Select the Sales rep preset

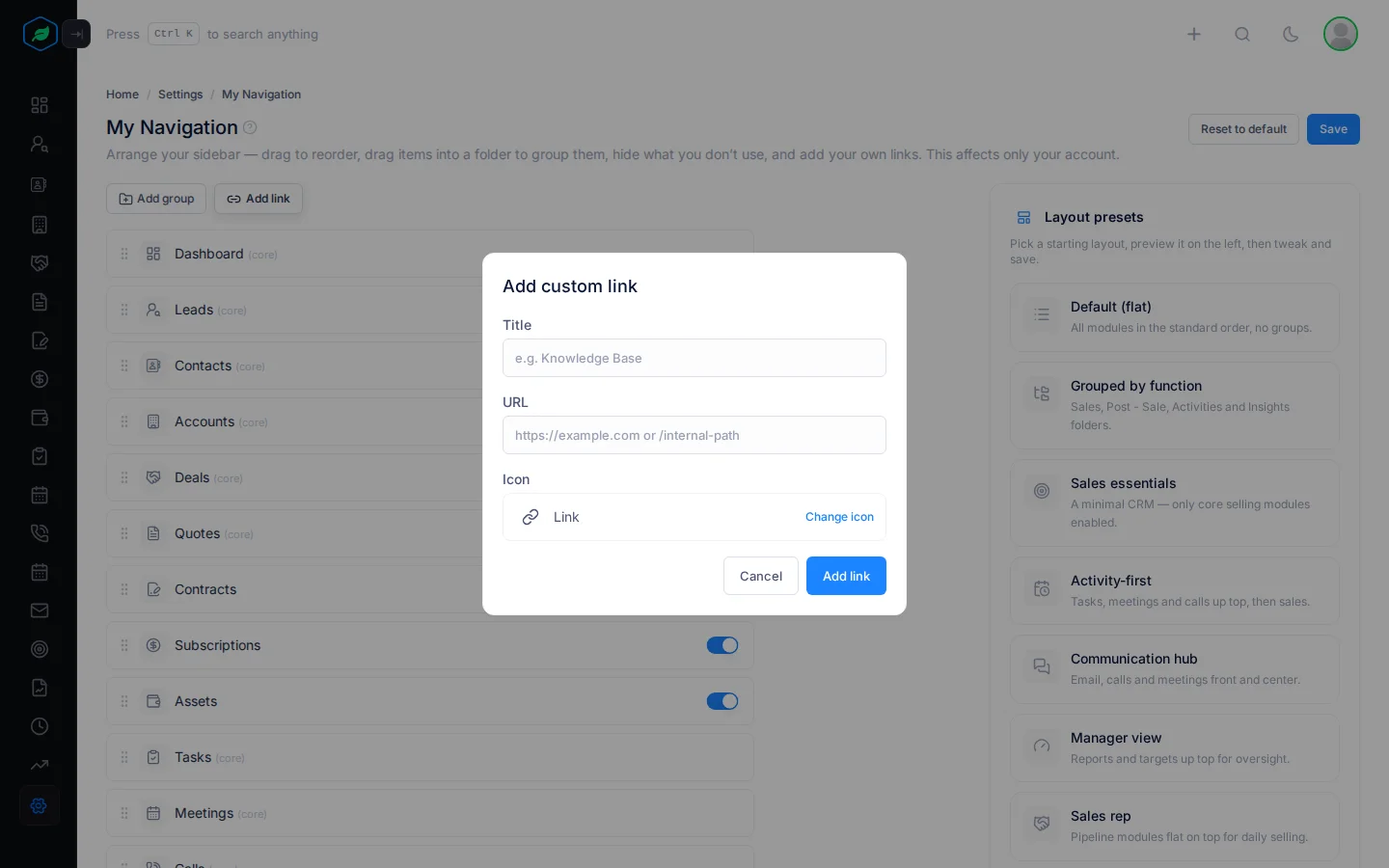(1175, 827)
